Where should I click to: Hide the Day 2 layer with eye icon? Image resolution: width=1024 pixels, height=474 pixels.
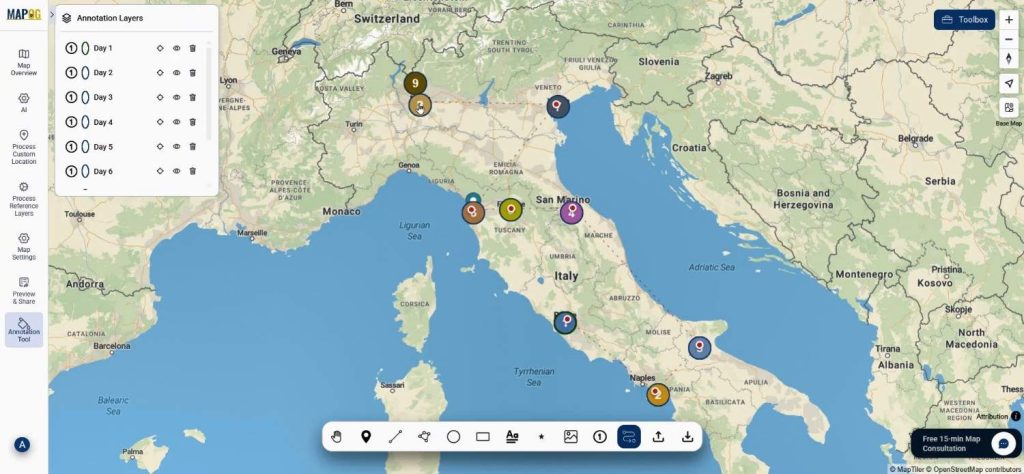[x=176, y=72]
